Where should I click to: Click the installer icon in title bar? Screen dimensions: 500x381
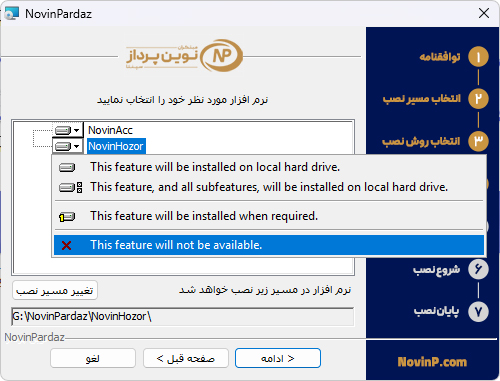(x=12, y=14)
